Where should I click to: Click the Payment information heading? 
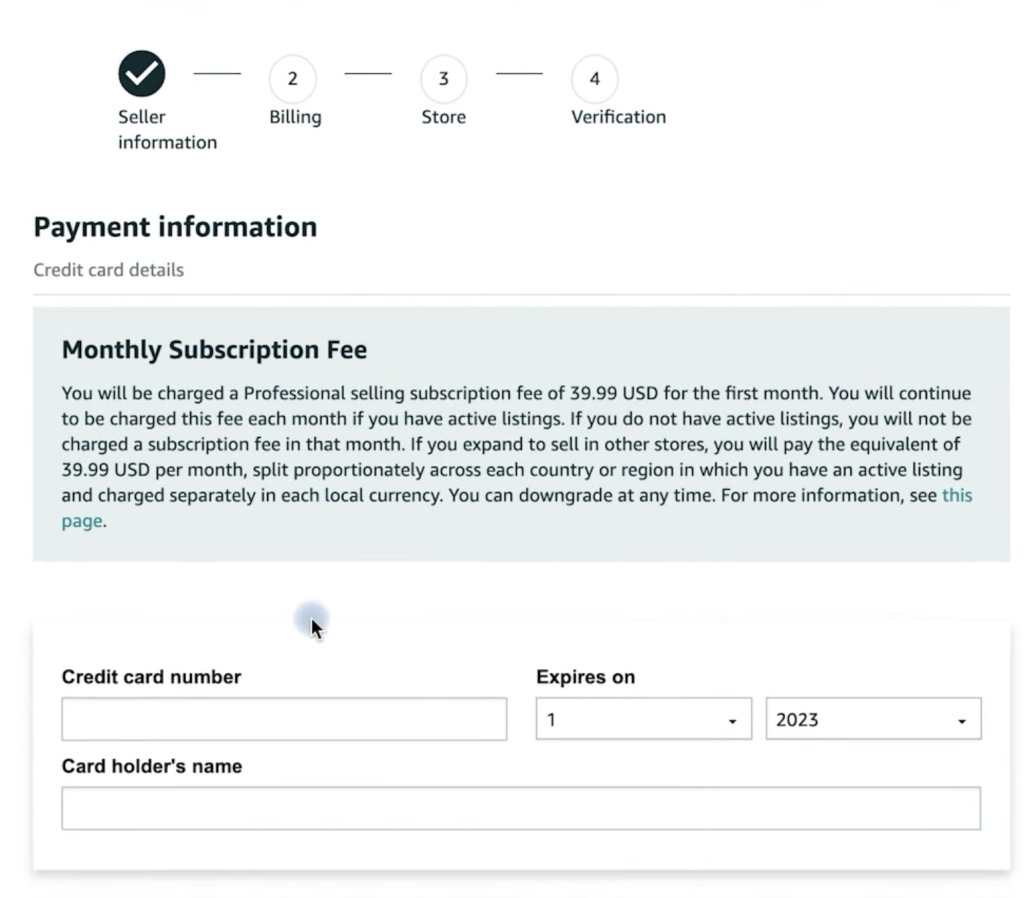pyautogui.click(x=175, y=227)
